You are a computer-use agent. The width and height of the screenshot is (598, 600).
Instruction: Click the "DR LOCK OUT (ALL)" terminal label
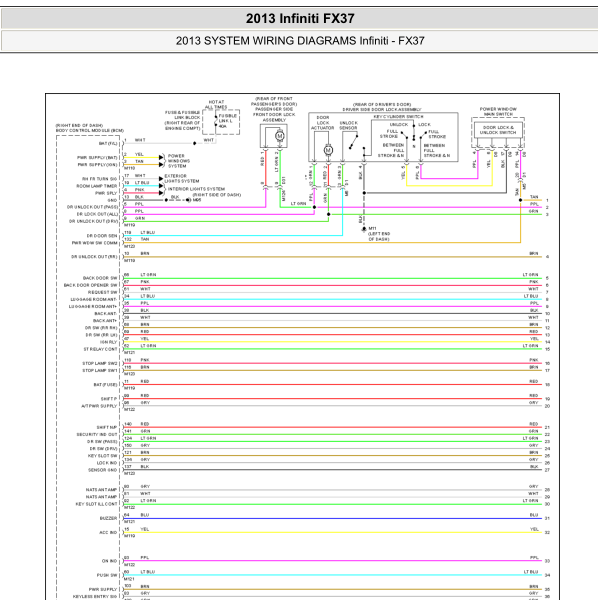click(97, 214)
